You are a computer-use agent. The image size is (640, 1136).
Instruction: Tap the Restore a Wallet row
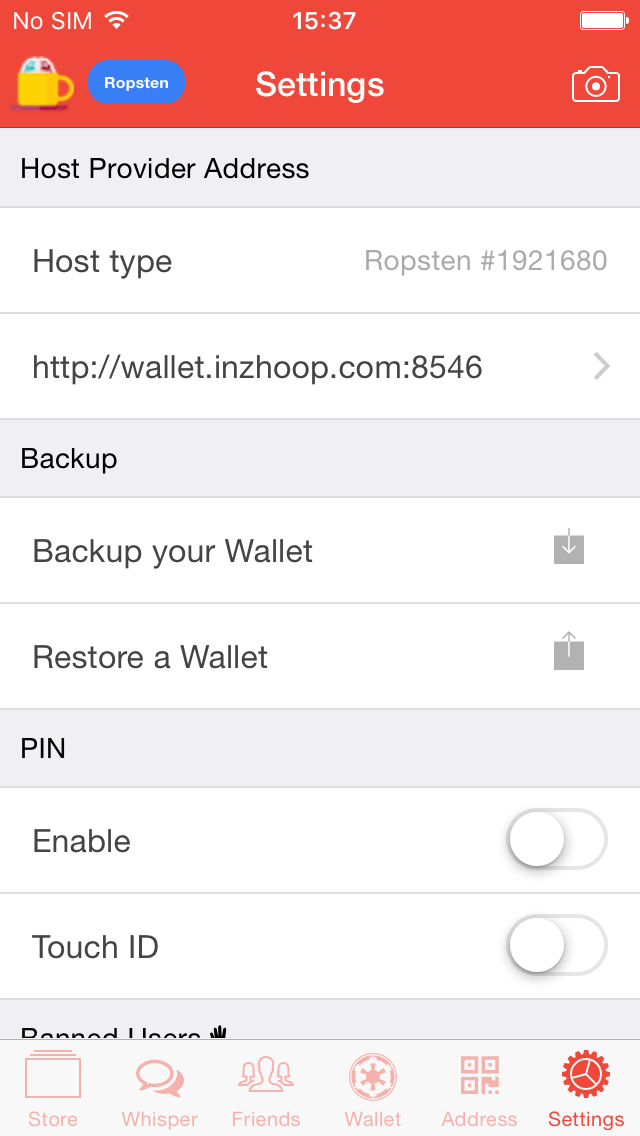click(320, 656)
